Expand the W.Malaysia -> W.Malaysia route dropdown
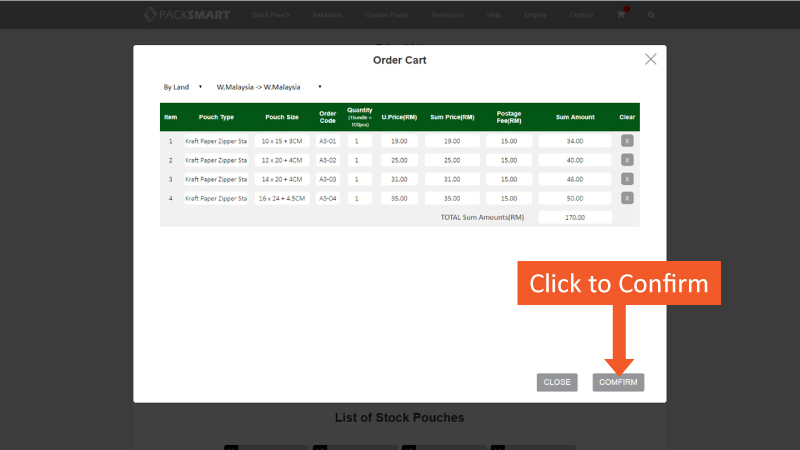This screenshot has height=450, width=800. coord(268,87)
